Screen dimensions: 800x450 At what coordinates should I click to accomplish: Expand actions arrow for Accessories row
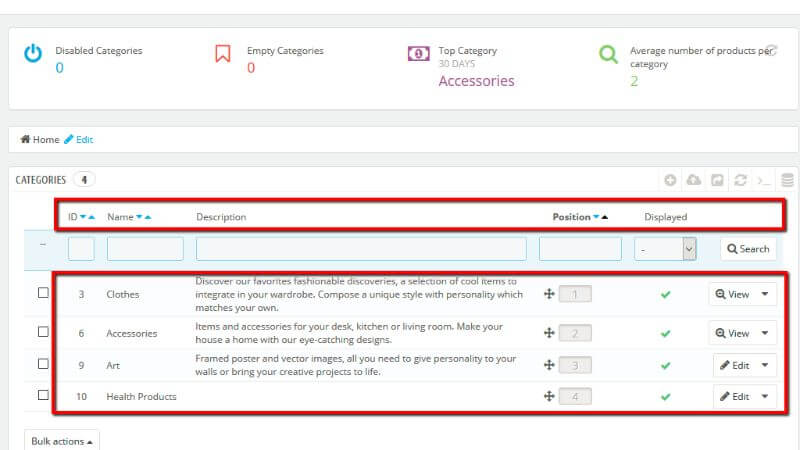pyautogui.click(x=765, y=333)
